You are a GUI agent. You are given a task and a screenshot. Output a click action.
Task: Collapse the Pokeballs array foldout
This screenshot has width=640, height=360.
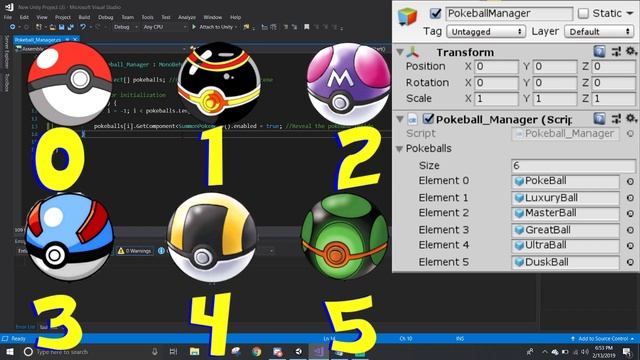(x=400, y=149)
